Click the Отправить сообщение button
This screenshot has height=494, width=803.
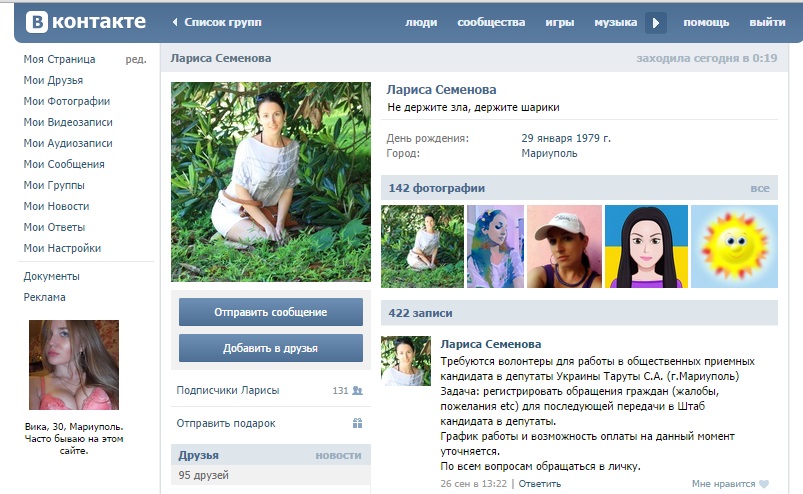[271, 312]
